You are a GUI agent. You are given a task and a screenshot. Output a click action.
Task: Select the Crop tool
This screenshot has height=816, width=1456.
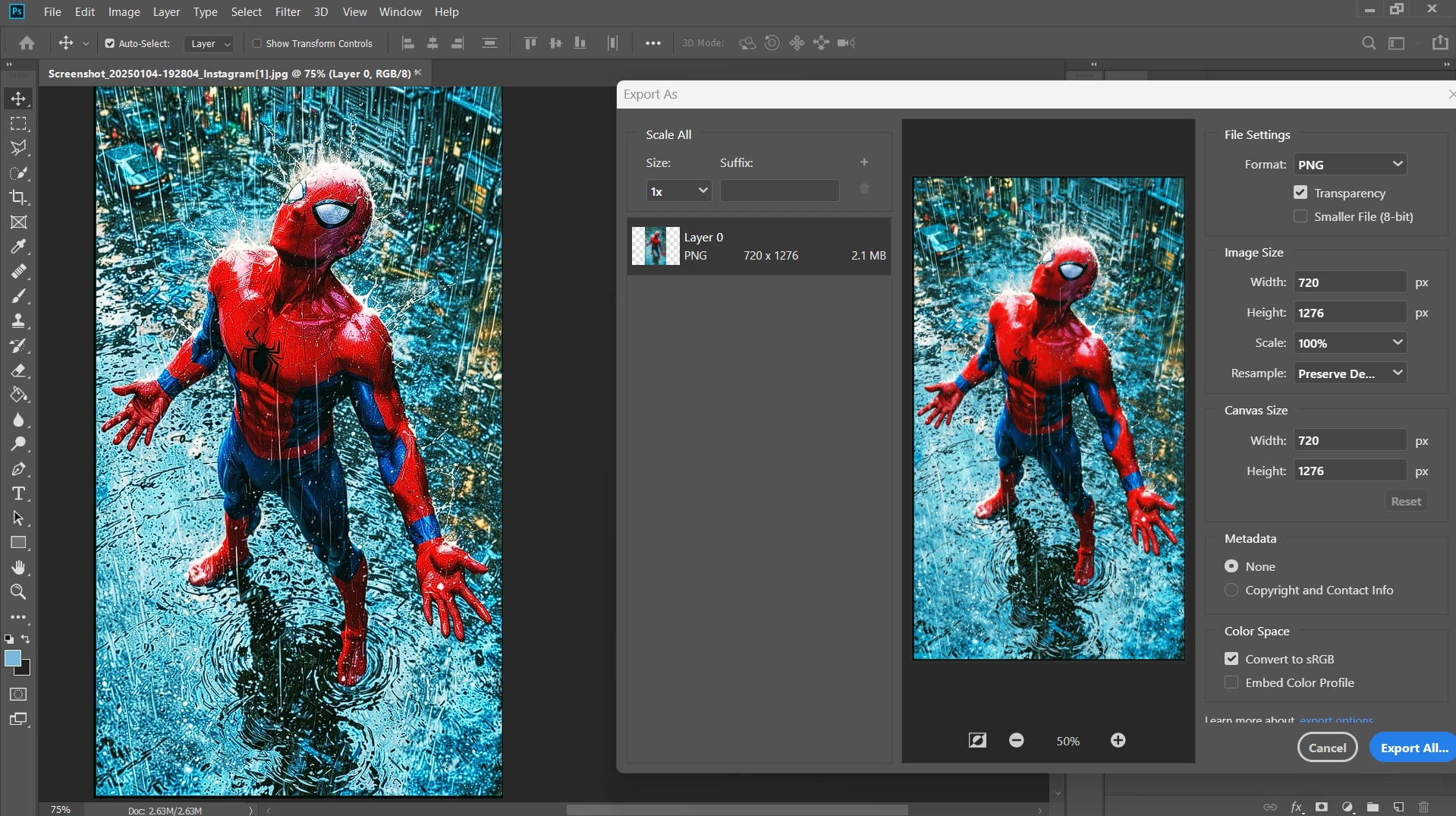18,197
